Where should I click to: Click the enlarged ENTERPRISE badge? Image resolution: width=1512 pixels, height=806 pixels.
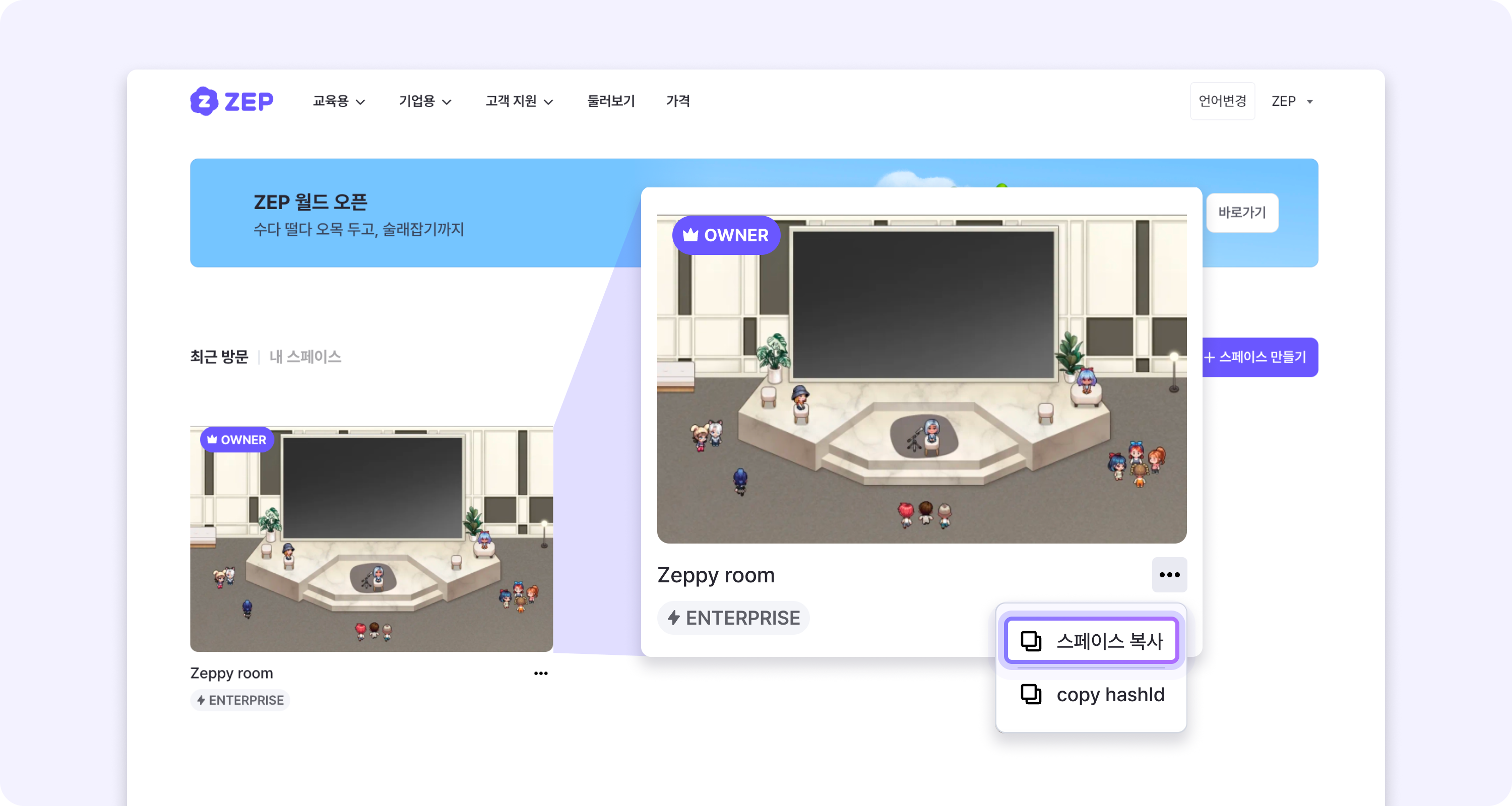733,618
